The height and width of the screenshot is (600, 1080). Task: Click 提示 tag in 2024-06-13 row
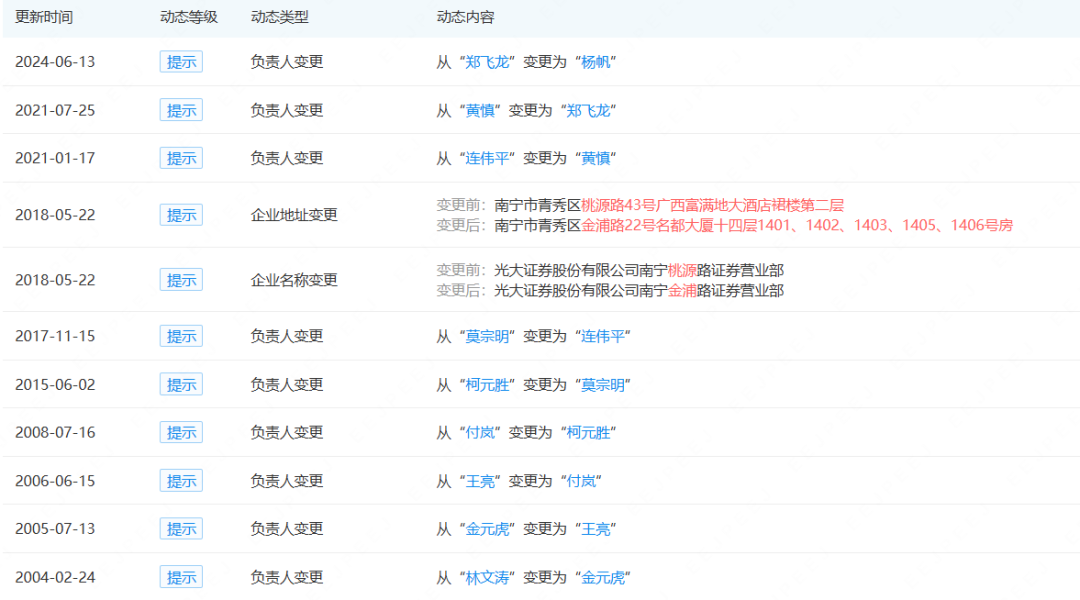tap(181, 62)
